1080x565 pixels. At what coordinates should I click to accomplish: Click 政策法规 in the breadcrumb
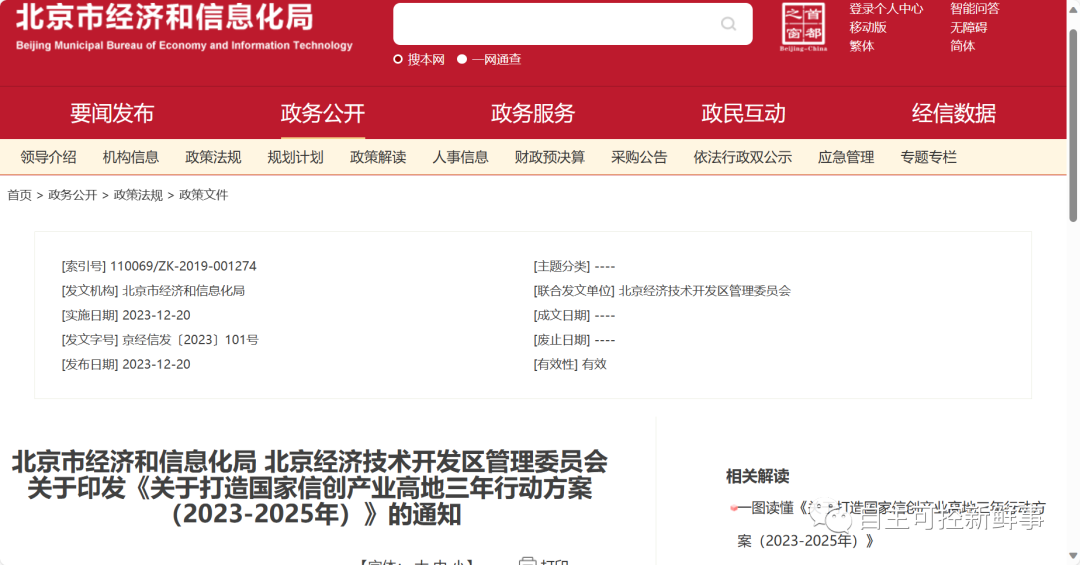pos(138,195)
